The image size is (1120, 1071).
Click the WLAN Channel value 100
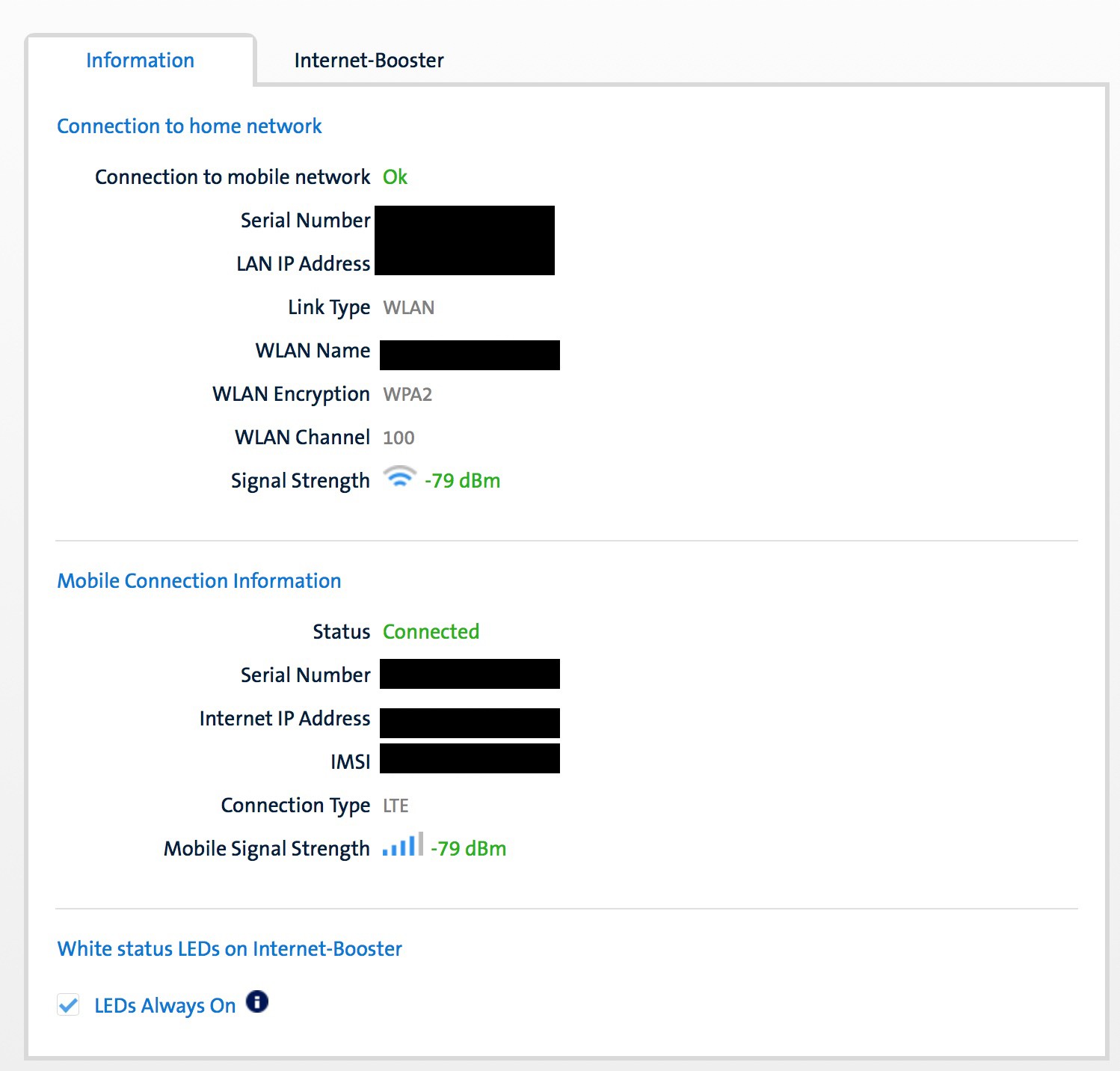click(x=399, y=438)
